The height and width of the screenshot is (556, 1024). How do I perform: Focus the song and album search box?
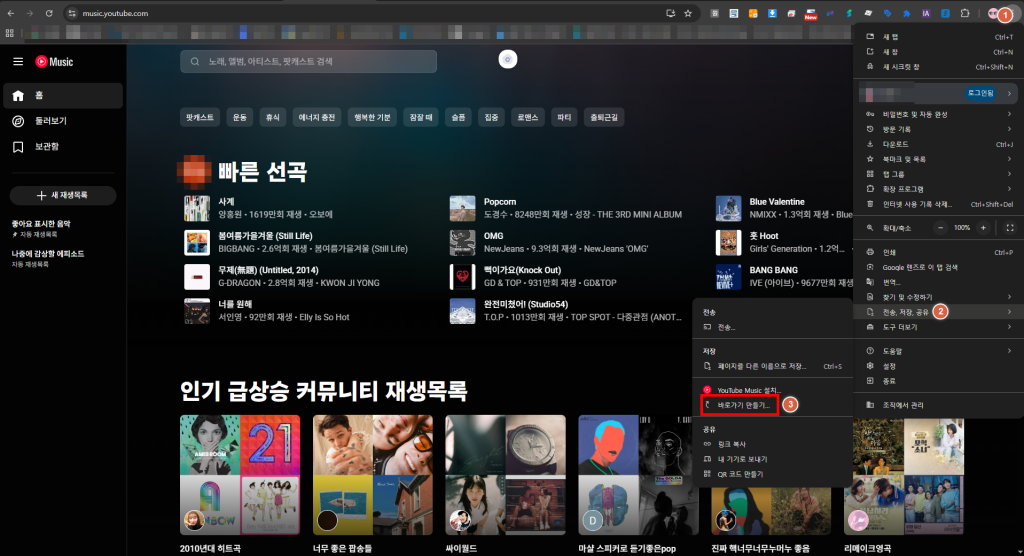[308, 61]
